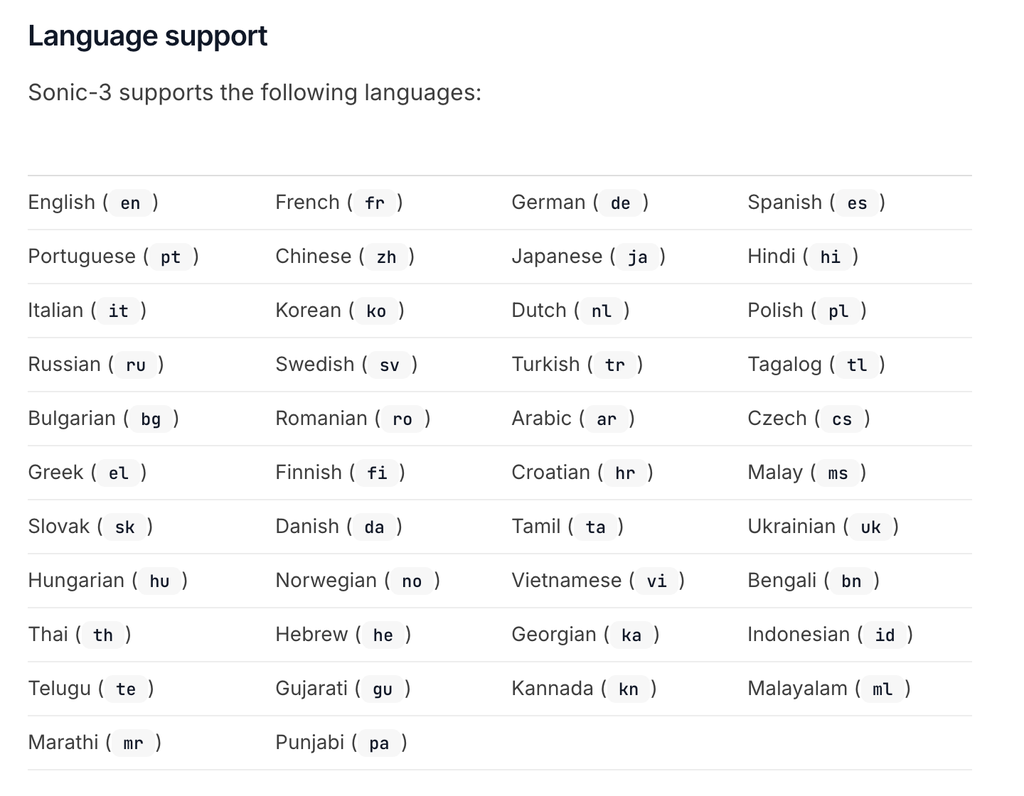This screenshot has width=1024, height=796.
Task: Click the Ukrainian 'uk' code badge
Action: click(871, 527)
